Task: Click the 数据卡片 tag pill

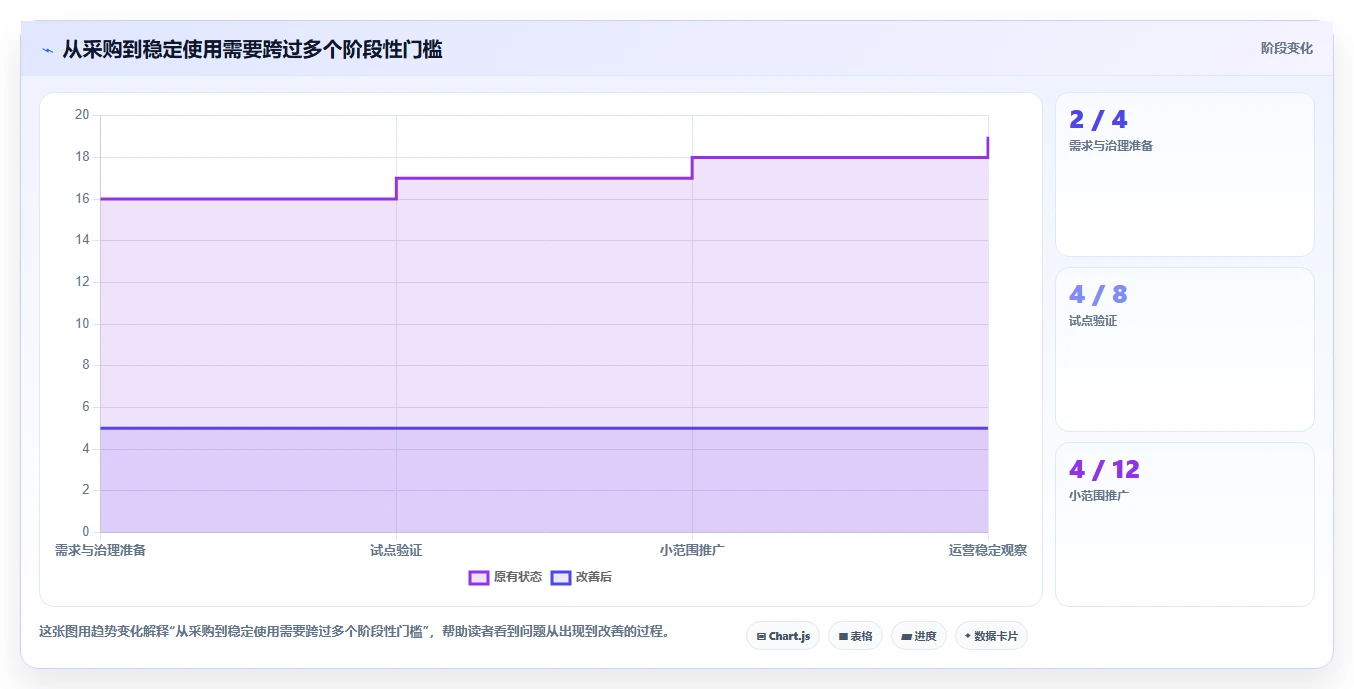Action: (991, 636)
